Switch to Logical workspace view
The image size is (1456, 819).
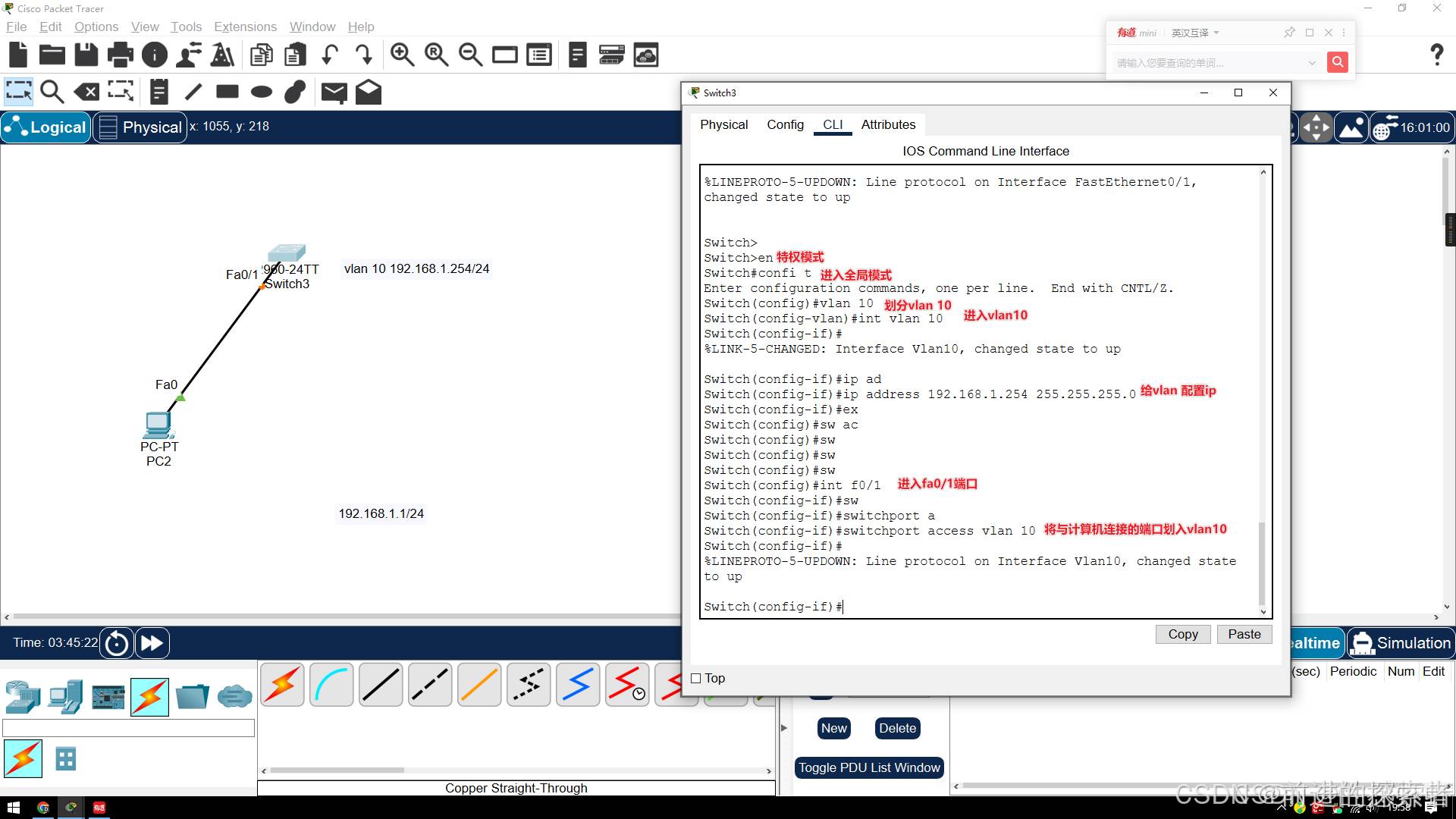point(46,127)
